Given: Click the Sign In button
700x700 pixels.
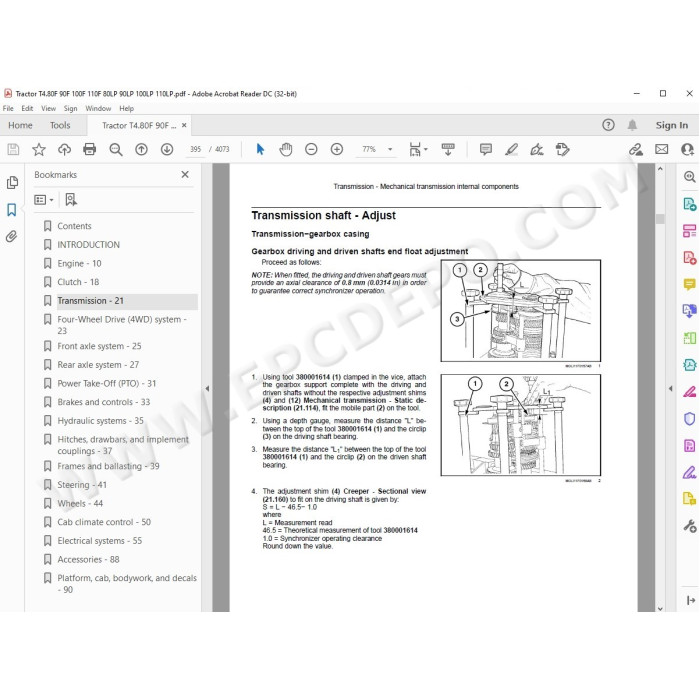Looking at the screenshot, I should pos(671,125).
